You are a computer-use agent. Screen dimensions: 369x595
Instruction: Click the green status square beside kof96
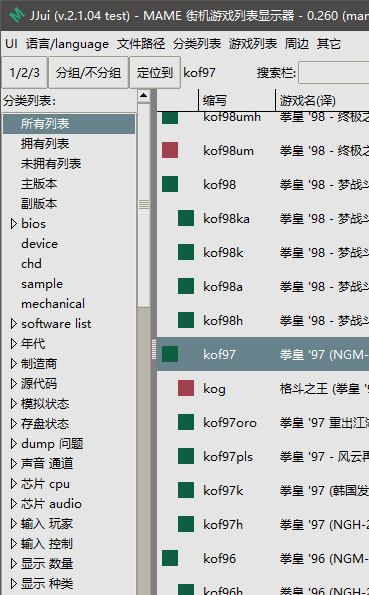click(170, 558)
